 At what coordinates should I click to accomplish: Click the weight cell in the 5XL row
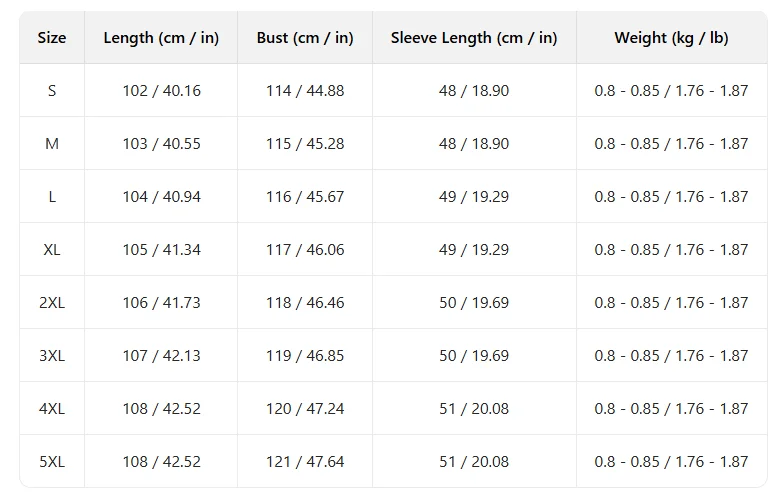pos(671,462)
